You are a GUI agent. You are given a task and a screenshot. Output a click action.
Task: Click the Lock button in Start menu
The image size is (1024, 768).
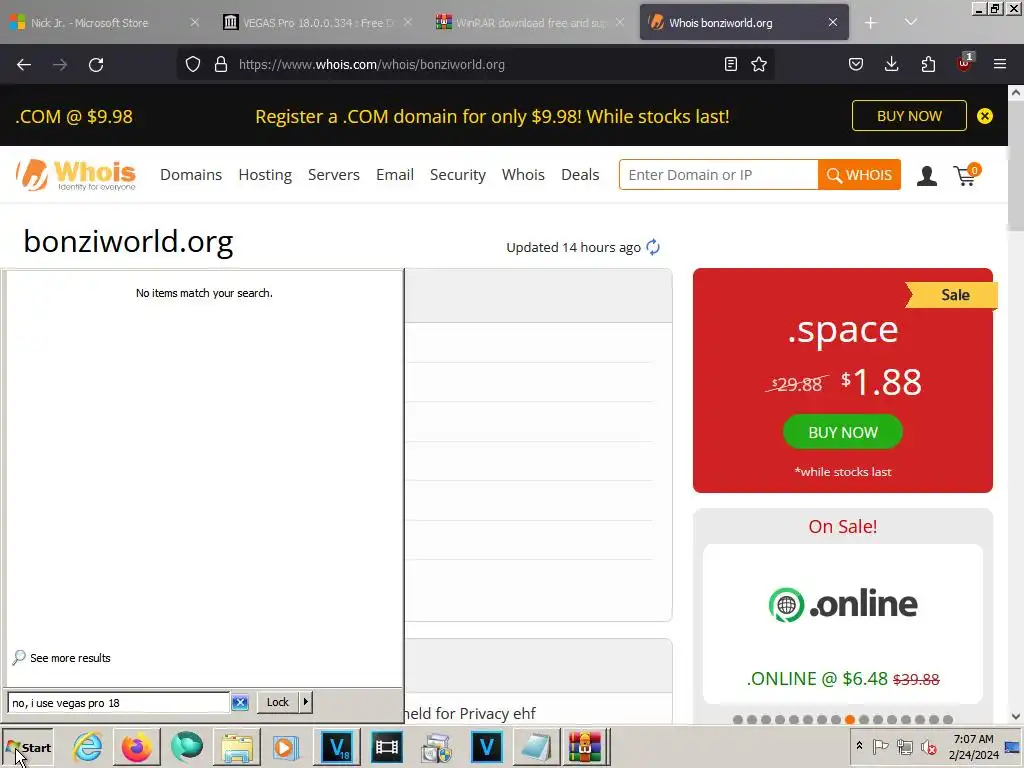click(278, 702)
